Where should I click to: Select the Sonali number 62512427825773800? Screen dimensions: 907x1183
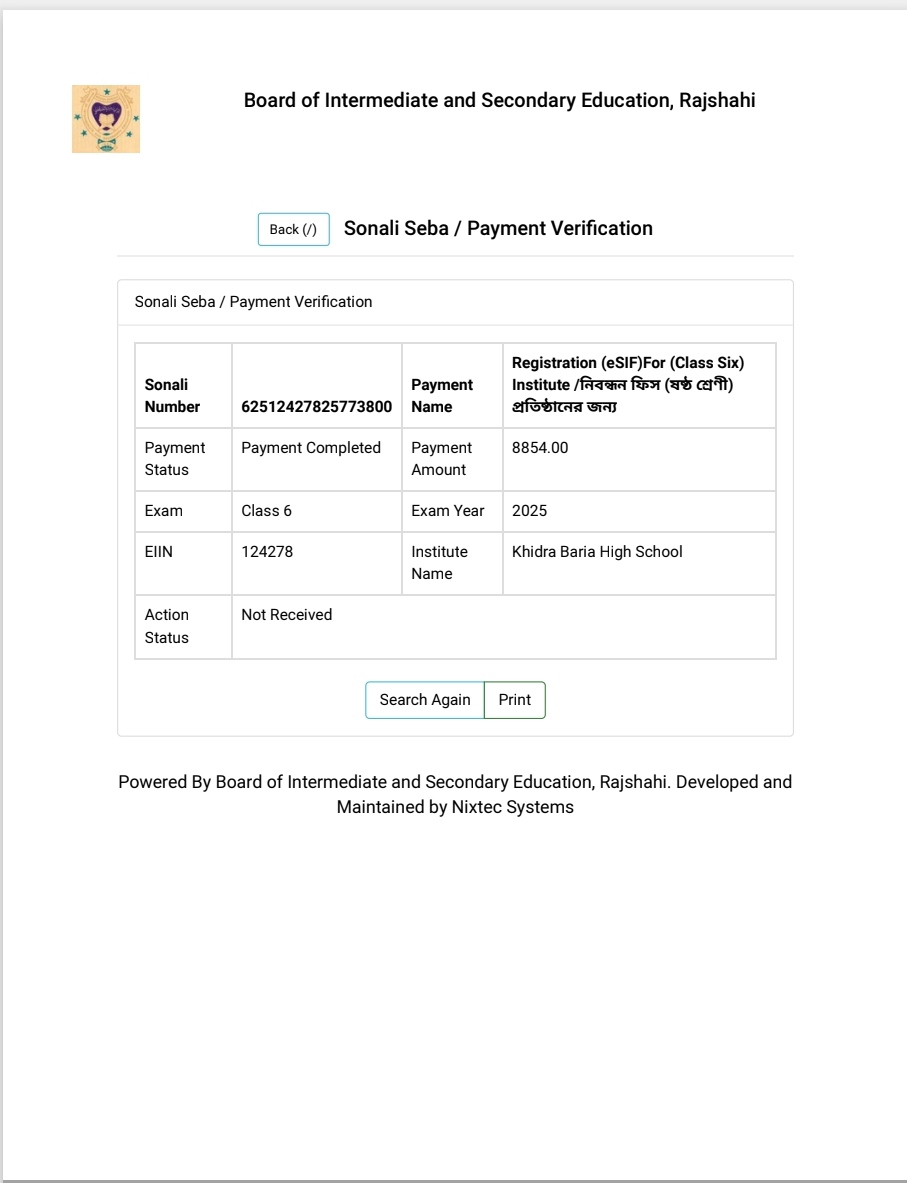(316, 407)
